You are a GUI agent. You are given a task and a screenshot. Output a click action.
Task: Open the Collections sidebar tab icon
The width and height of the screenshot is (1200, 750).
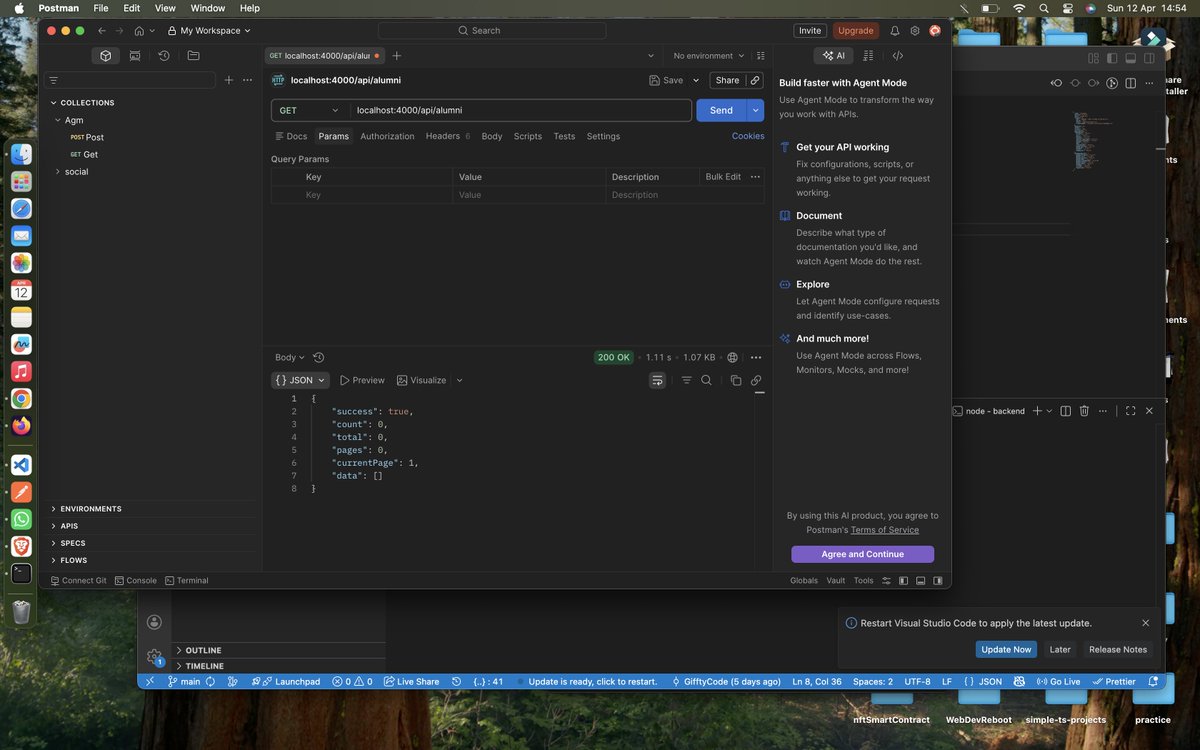coord(105,56)
